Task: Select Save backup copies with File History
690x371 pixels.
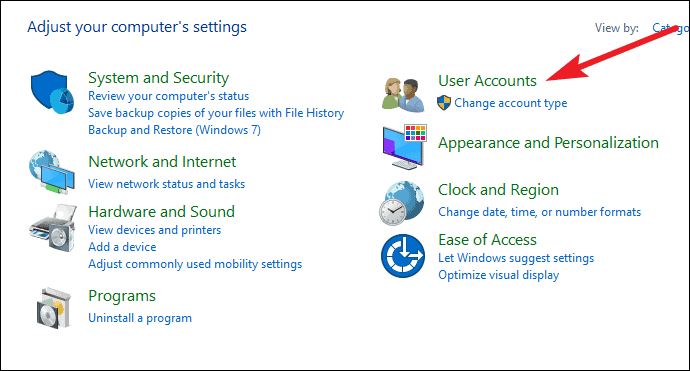Action: [216, 113]
